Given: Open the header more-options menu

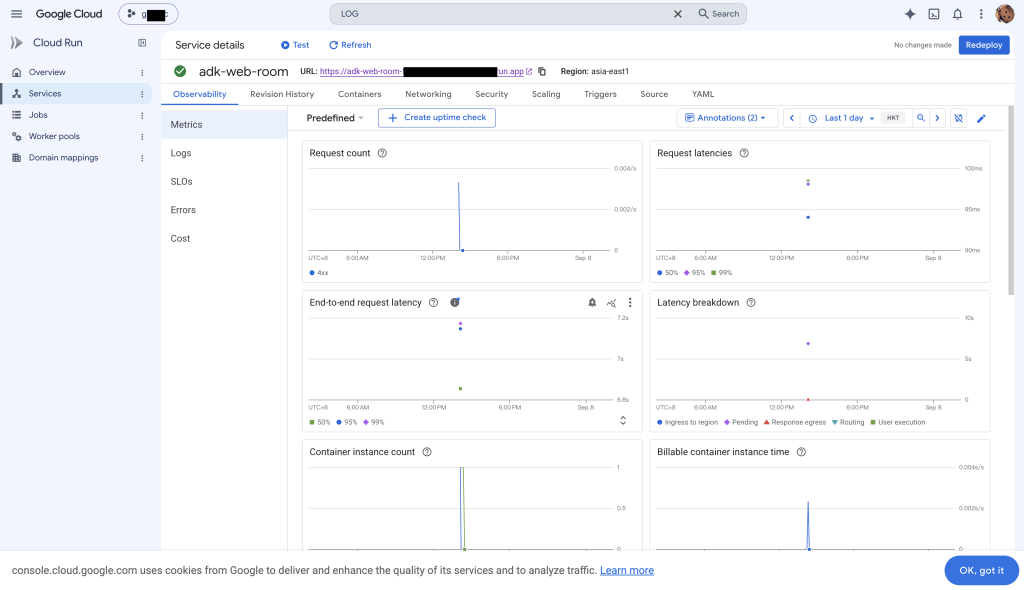Looking at the screenshot, I should tap(981, 14).
